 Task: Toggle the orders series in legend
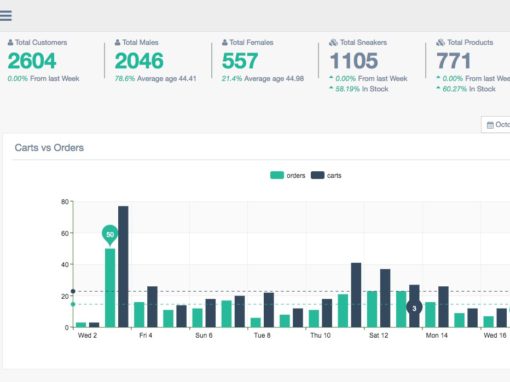[287, 175]
